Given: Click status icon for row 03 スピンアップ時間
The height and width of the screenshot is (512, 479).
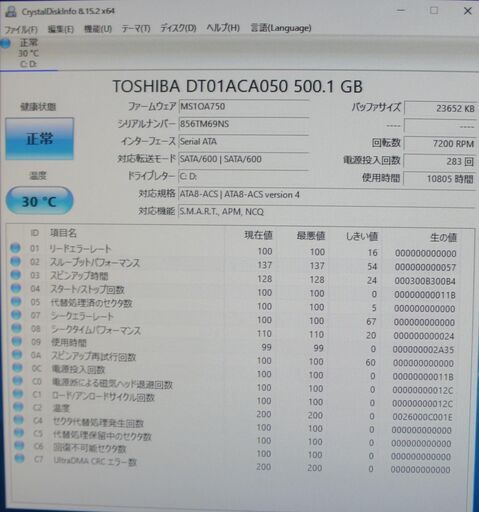Looking at the screenshot, I should click(16, 275).
